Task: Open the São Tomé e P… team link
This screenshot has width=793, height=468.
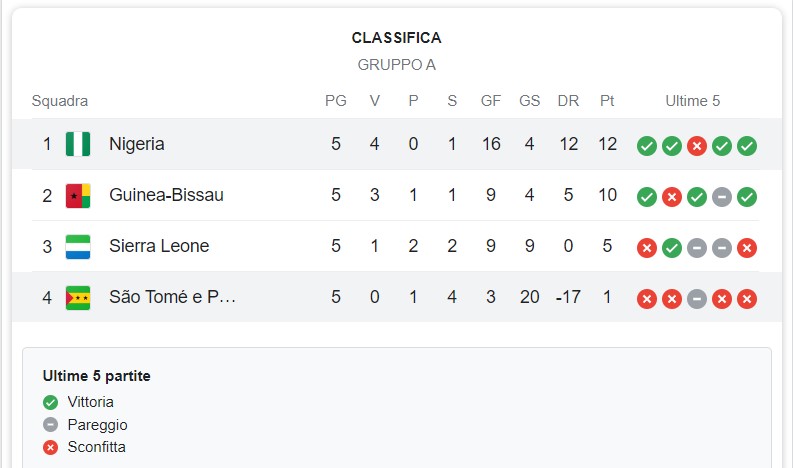Action: click(x=172, y=298)
